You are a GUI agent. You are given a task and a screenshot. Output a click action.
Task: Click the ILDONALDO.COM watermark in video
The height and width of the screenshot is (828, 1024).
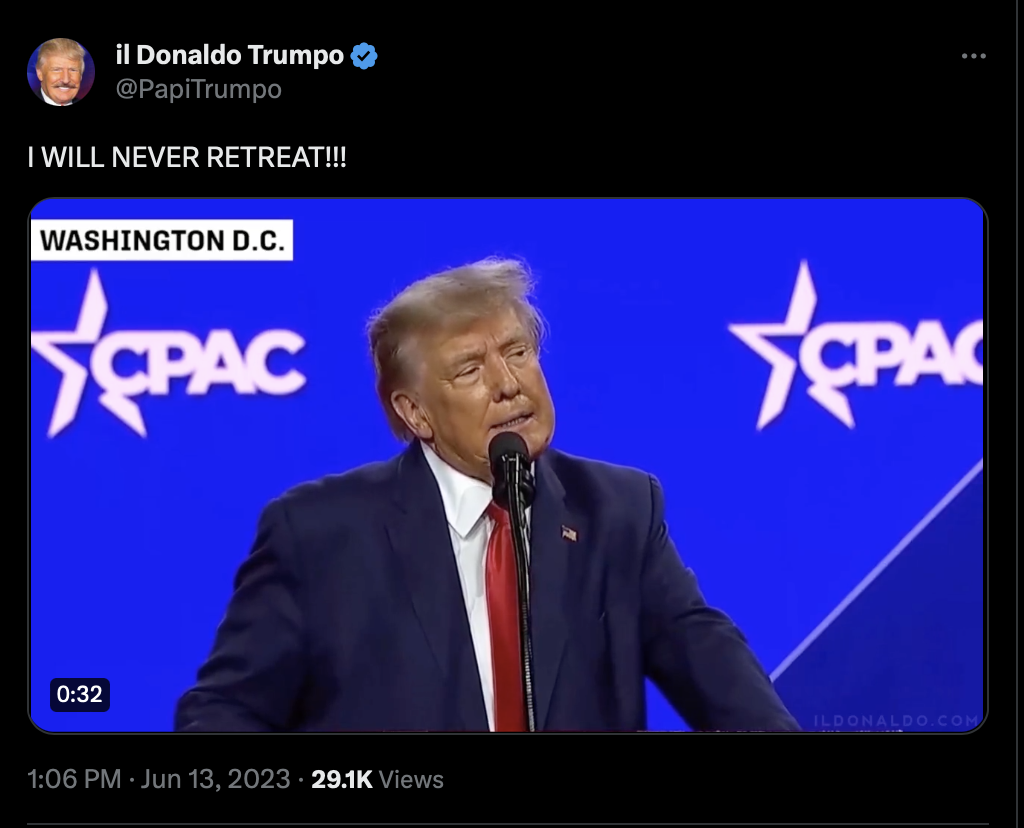pyautogui.click(x=897, y=721)
